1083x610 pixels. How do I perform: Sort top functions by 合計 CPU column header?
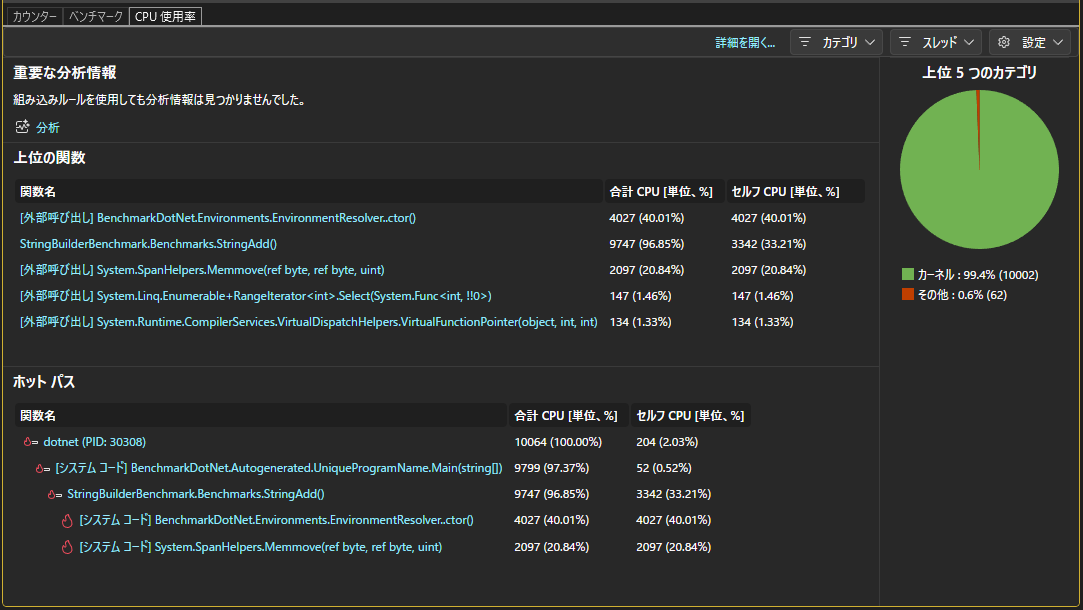tap(661, 191)
